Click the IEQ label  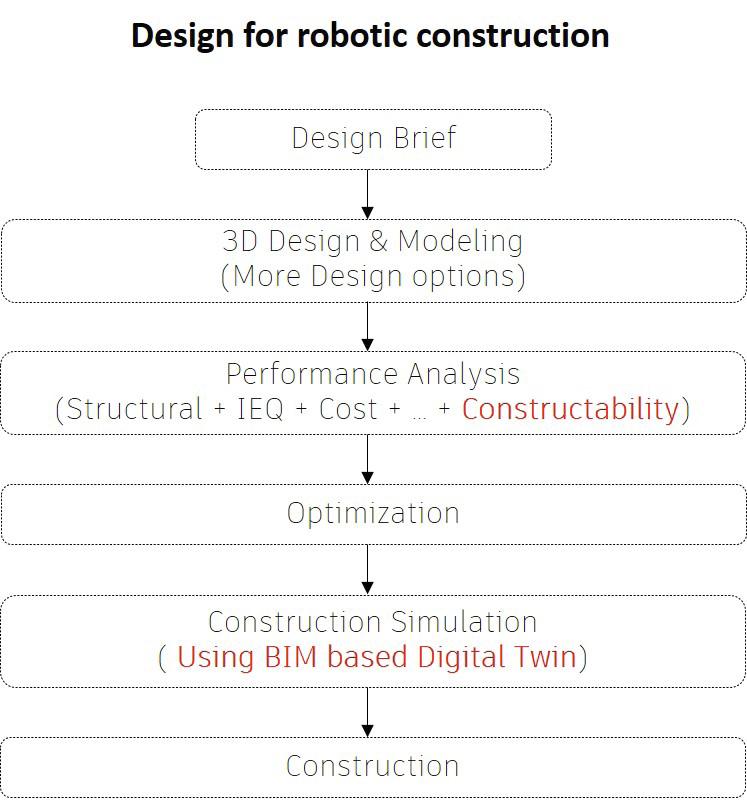[260, 409]
